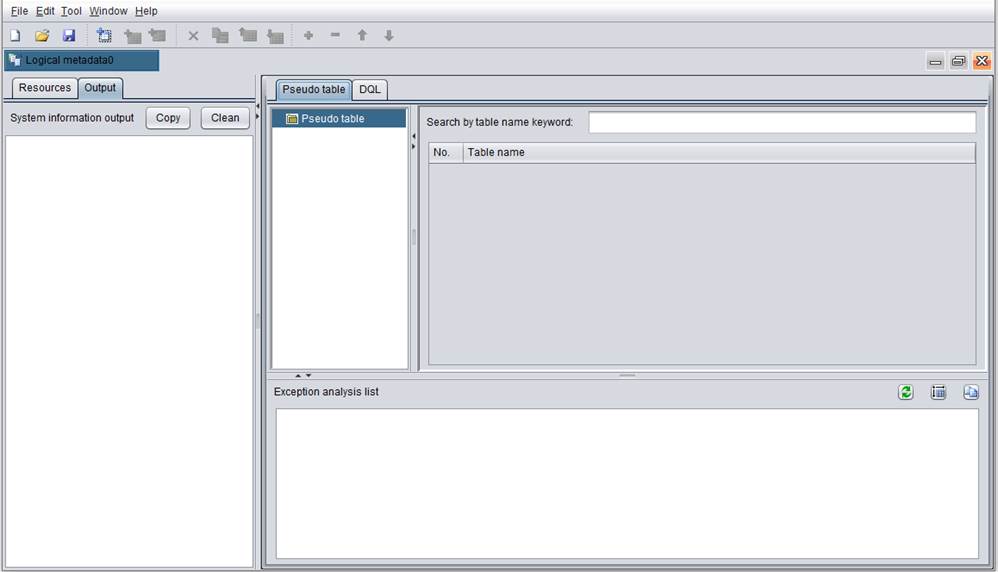Click the dashed-selection table icon in toolbar
This screenshot has width=998, height=572.
(104, 35)
